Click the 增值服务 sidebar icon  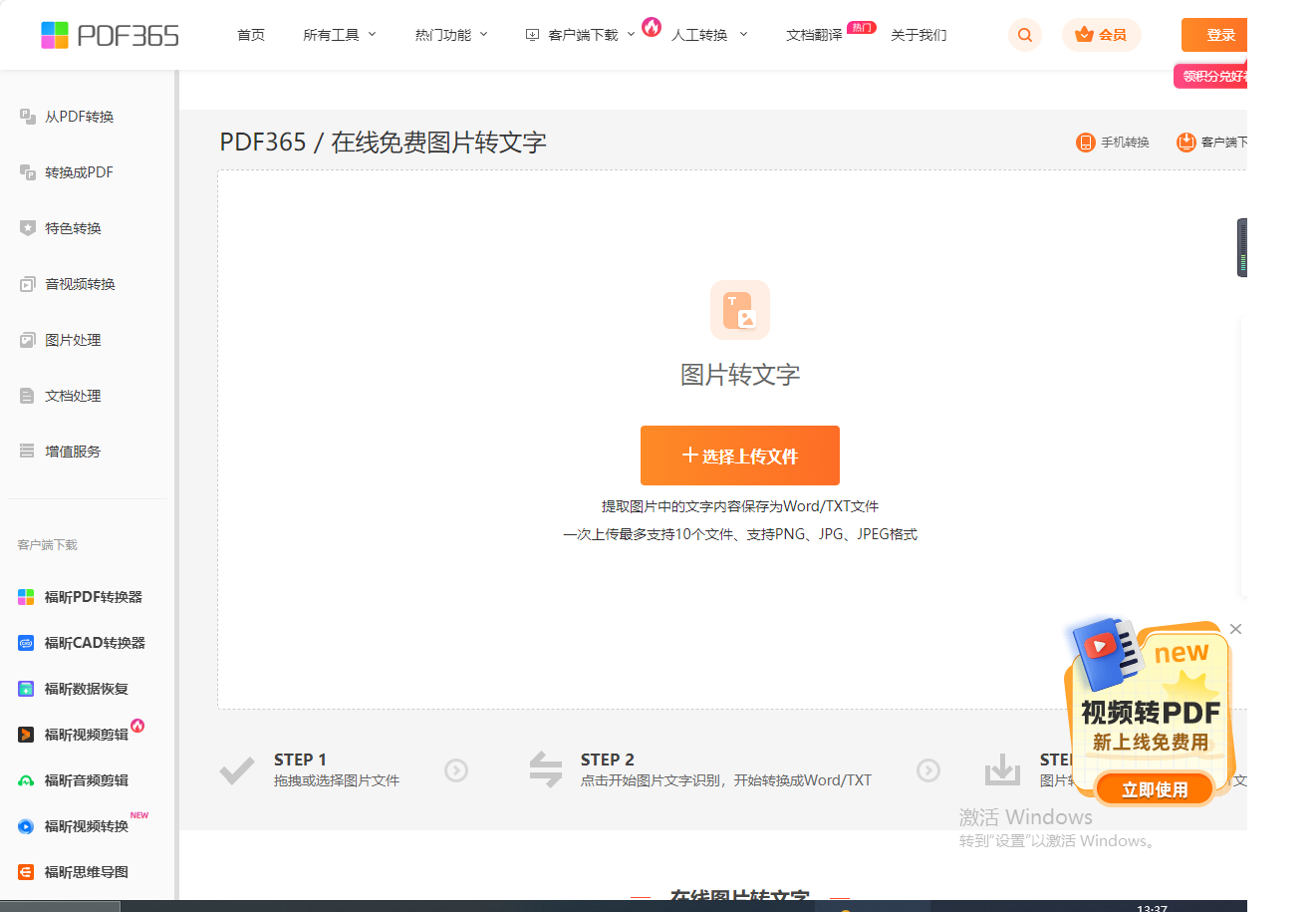[28, 452]
